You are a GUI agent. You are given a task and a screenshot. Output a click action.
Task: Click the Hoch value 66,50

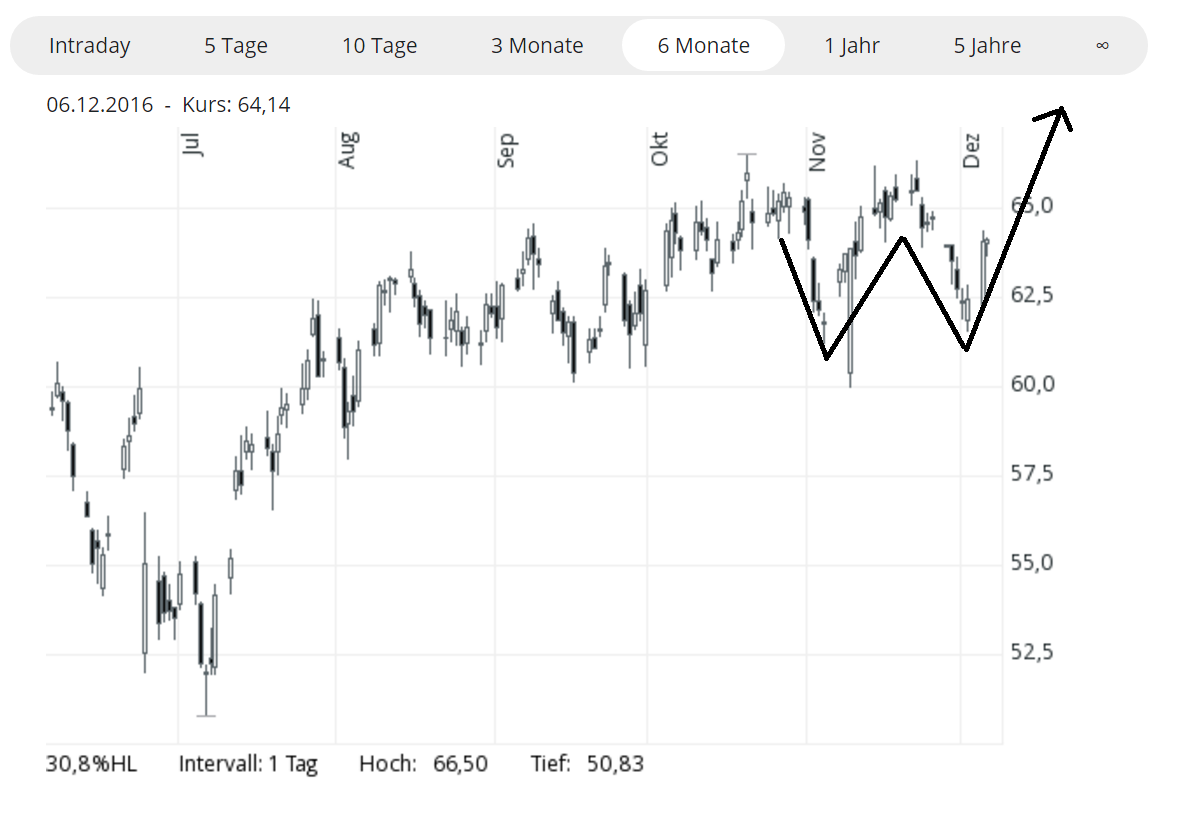tap(460, 765)
